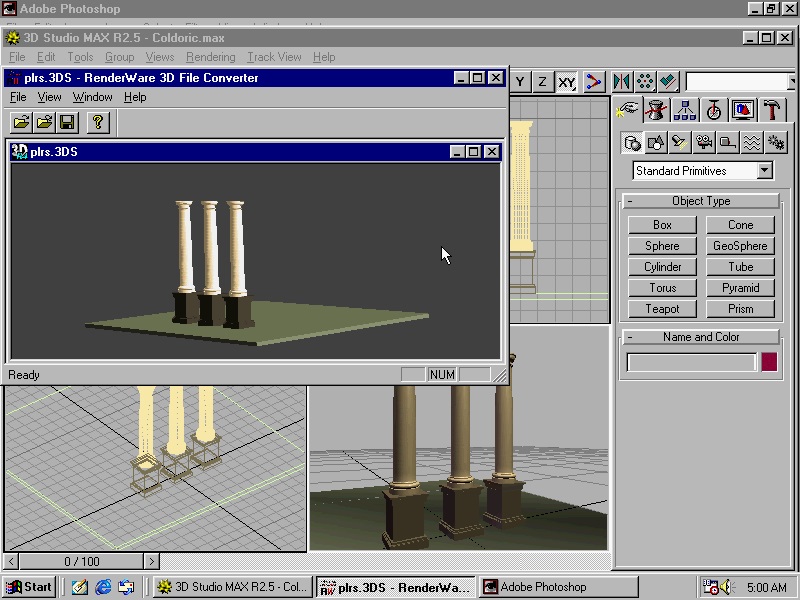800x600 pixels.
Task: Select the Mirror tool in 3D Studio MAX
Action: (x=621, y=82)
